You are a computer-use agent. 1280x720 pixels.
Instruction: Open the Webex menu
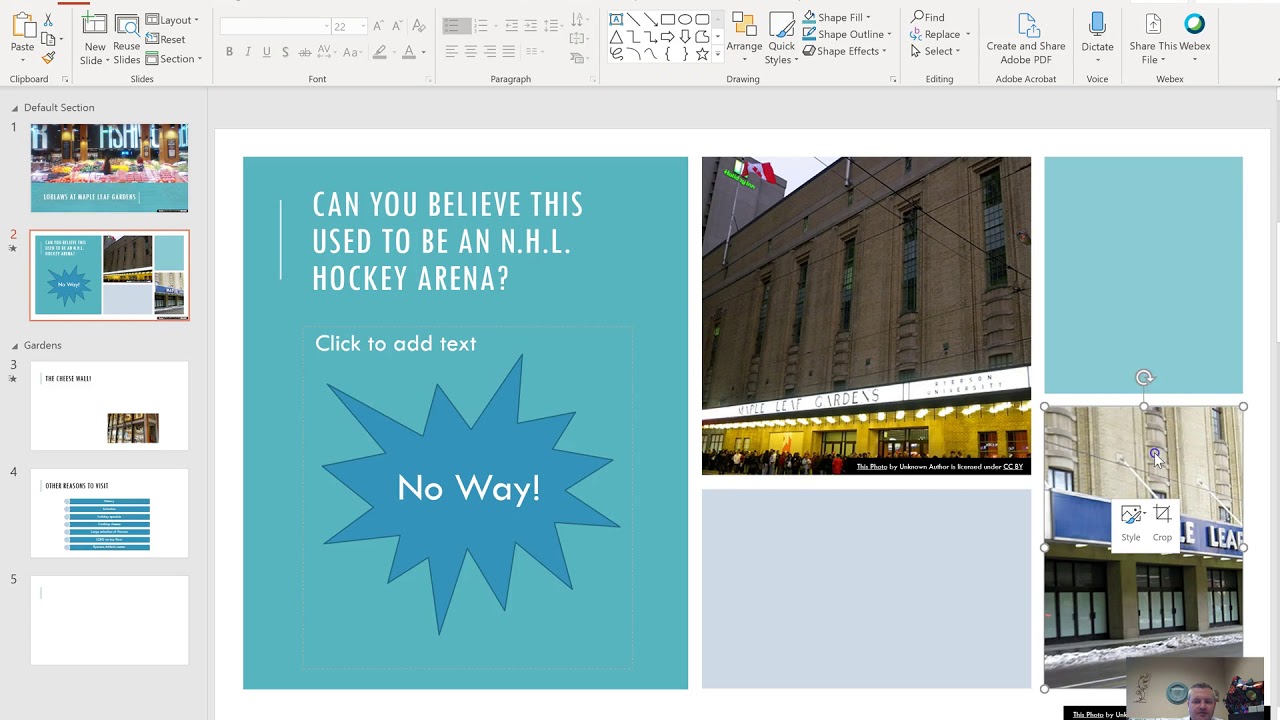(x=1194, y=36)
